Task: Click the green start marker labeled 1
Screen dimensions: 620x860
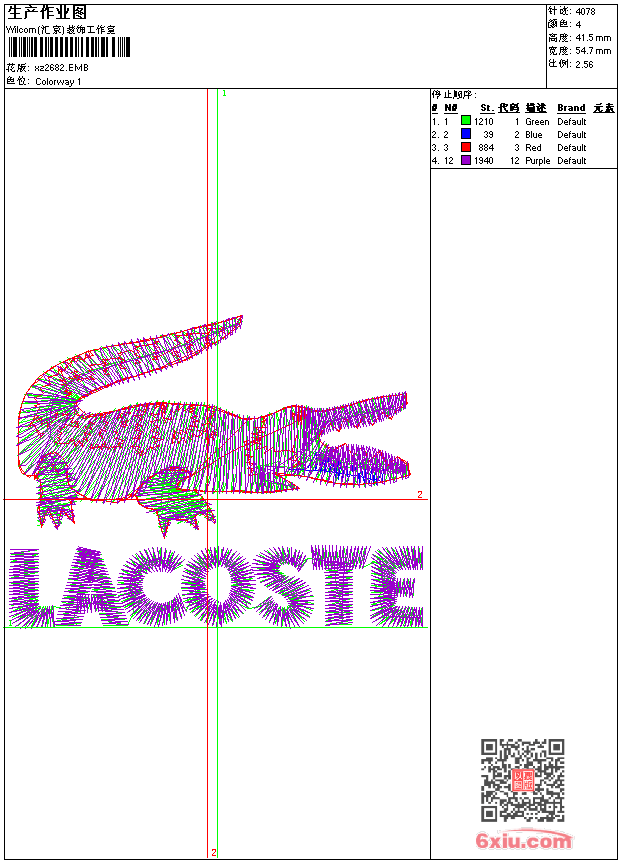Action: (224, 93)
